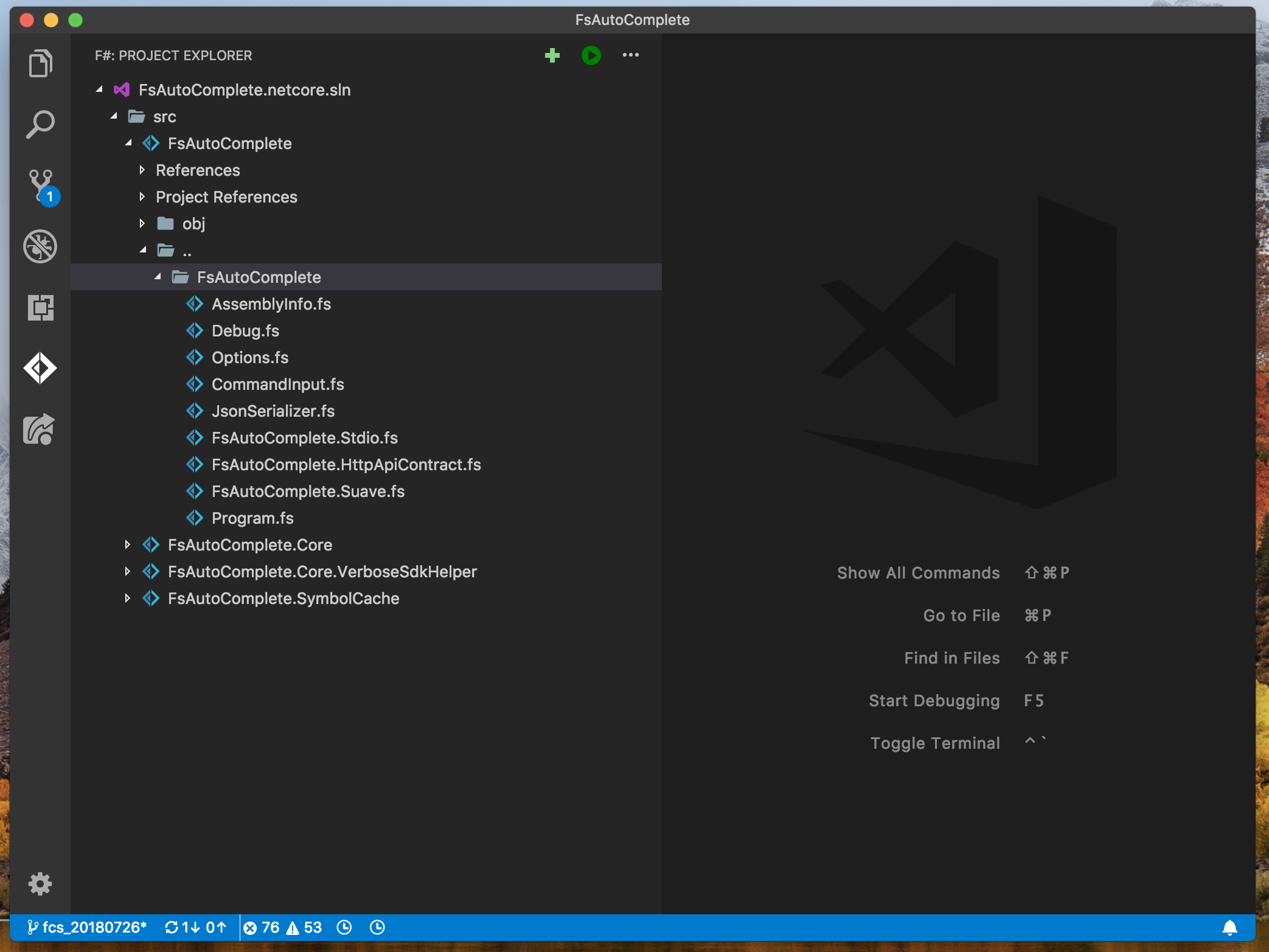Viewport: 1269px width, 952px height.
Task: Open the Explorer files view
Action: click(x=40, y=63)
